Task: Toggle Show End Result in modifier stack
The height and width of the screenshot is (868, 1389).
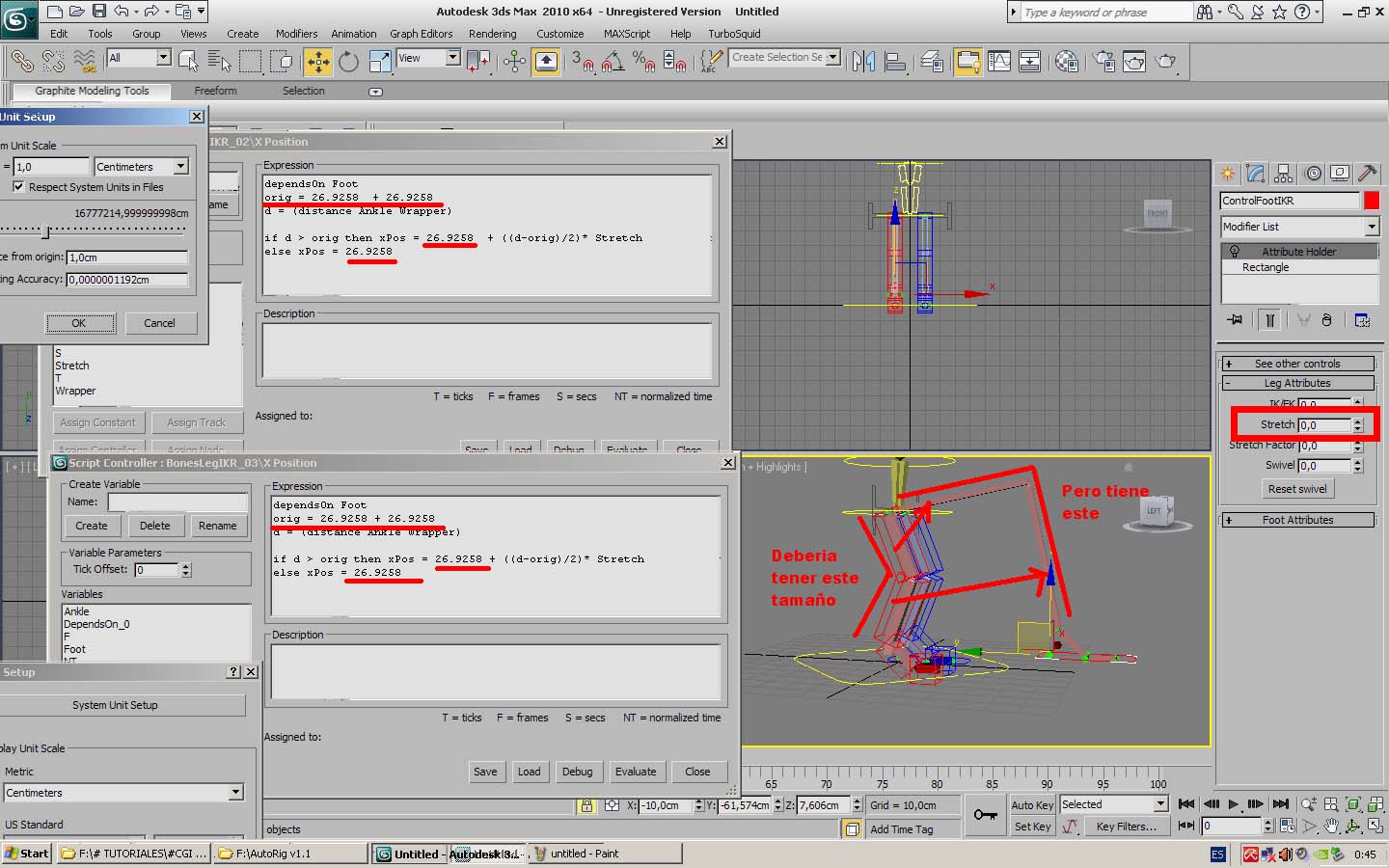Action: tap(1270, 320)
